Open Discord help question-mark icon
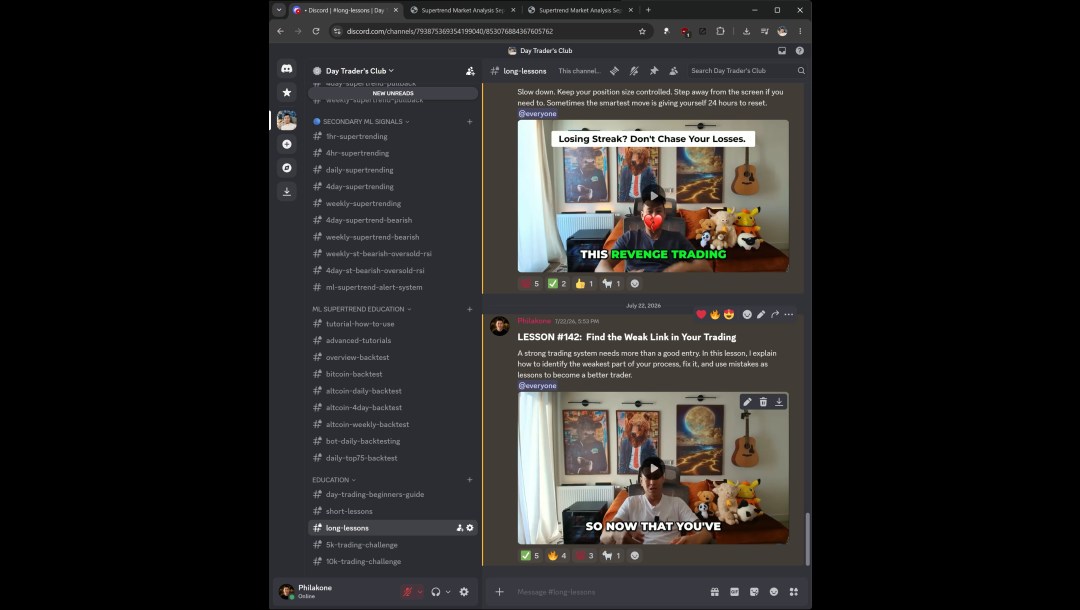Image resolution: width=1080 pixels, height=610 pixels. 800,51
